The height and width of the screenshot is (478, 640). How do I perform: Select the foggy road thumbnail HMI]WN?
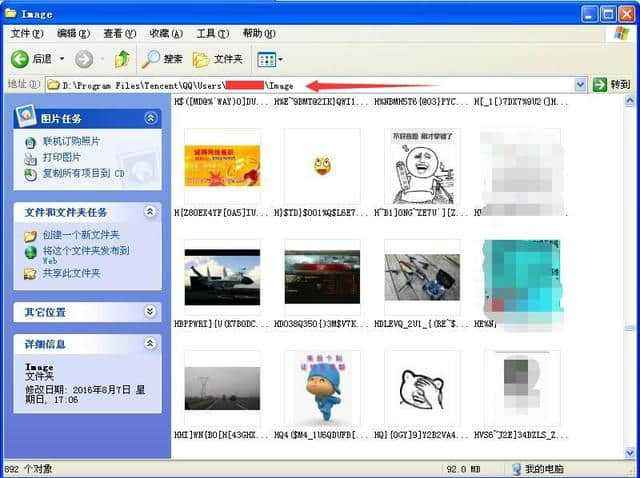[222, 388]
